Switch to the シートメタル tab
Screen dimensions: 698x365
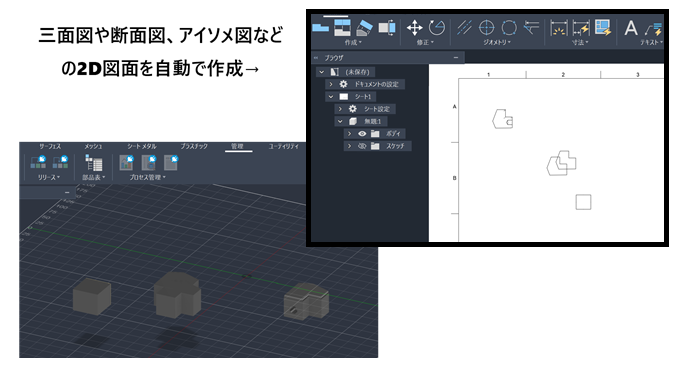pos(142,146)
